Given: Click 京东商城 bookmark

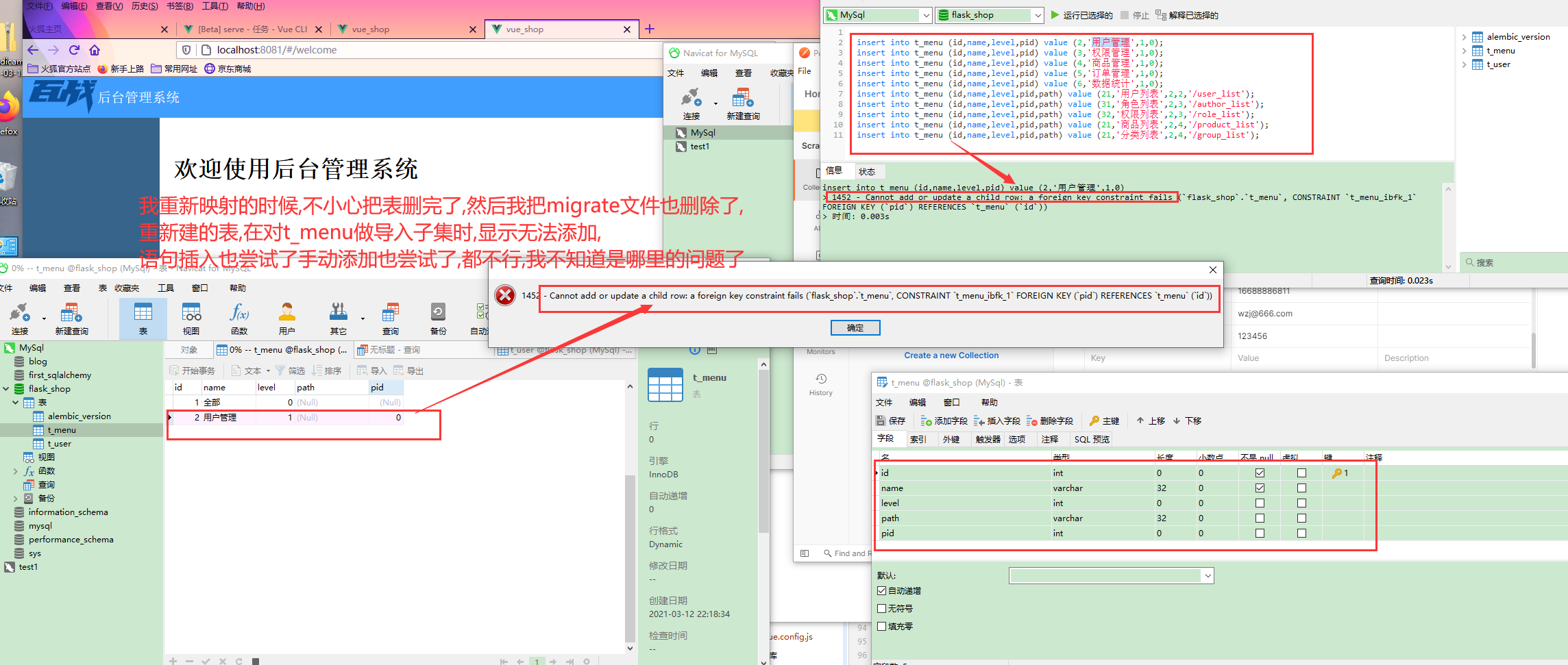Looking at the screenshot, I should (x=228, y=68).
